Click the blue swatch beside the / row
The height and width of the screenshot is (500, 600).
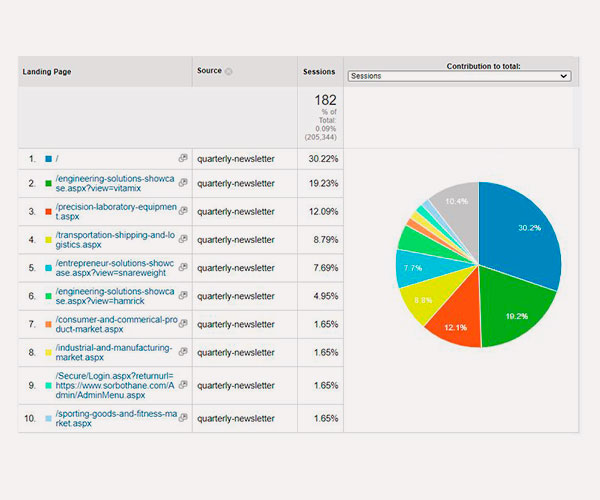(48, 159)
